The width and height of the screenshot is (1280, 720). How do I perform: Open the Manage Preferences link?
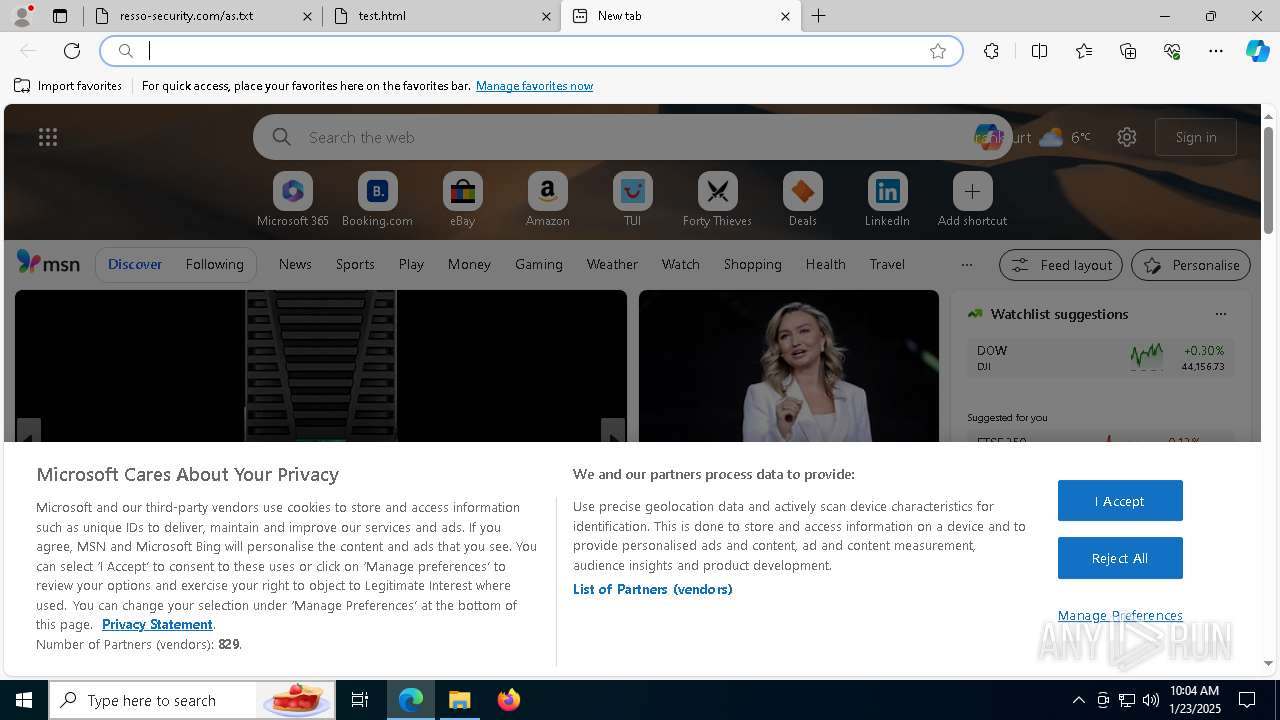[x=1120, y=615]
